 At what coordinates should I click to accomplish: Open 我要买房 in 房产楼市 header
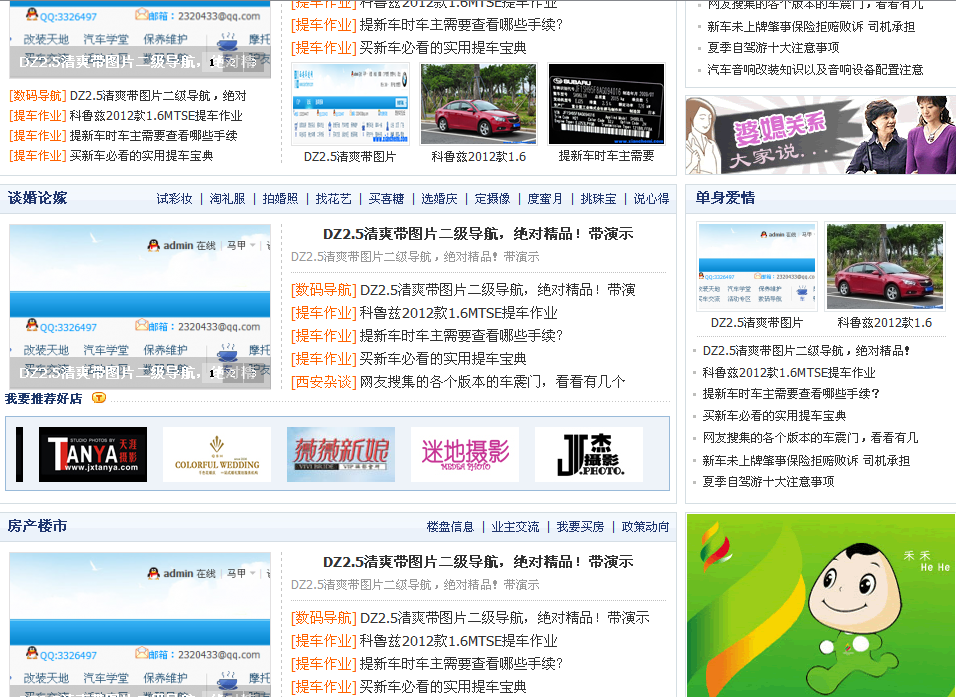(580, 527)
